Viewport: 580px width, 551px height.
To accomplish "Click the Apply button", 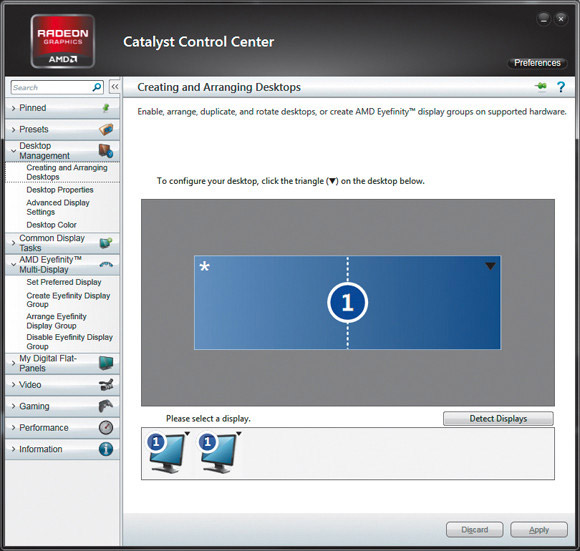I will (539, 530).
